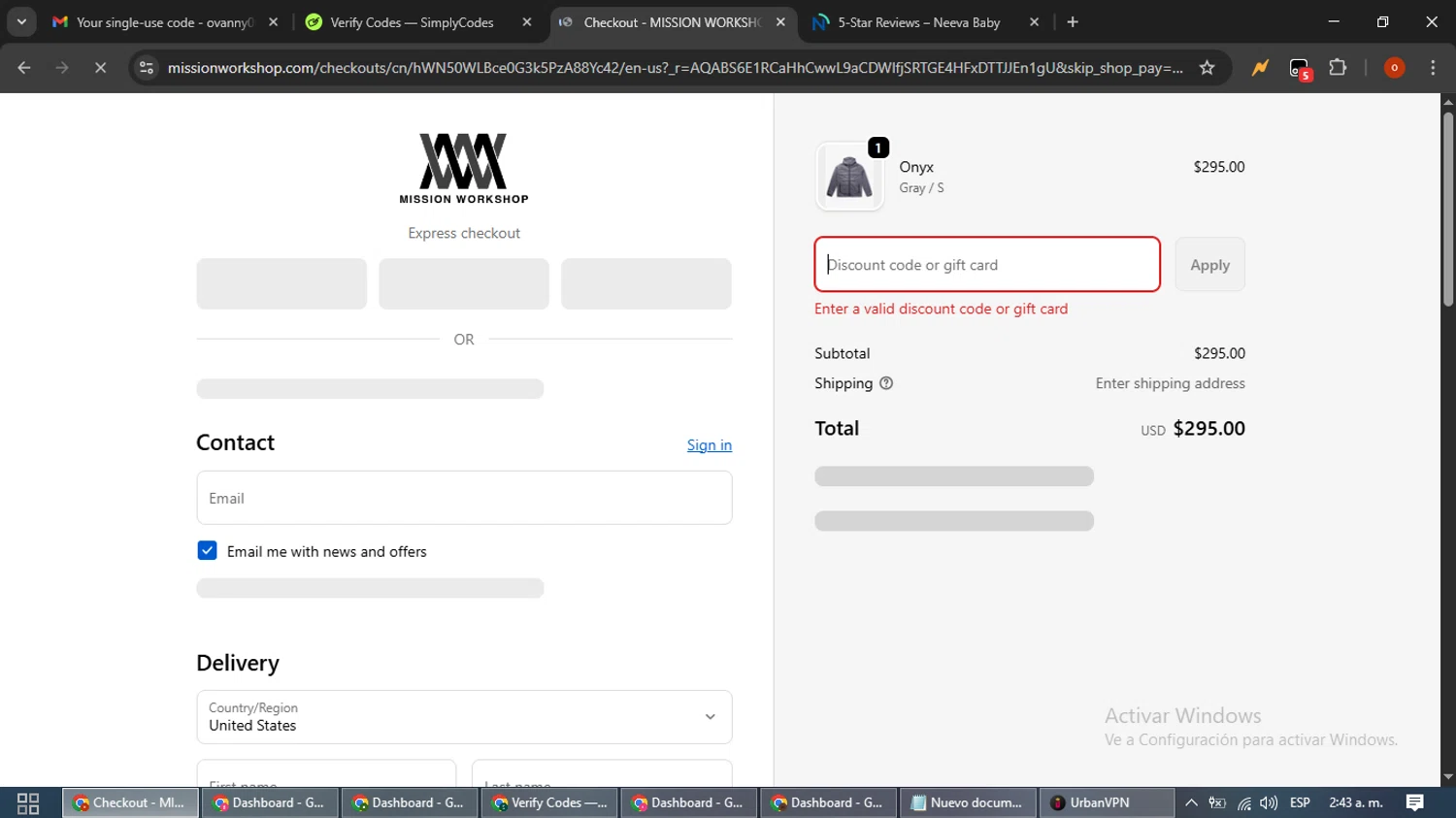The width and height of the screenshot is (1456, 818).
Task: Focus the Discount code or gift card field
Action: [987, 264]
